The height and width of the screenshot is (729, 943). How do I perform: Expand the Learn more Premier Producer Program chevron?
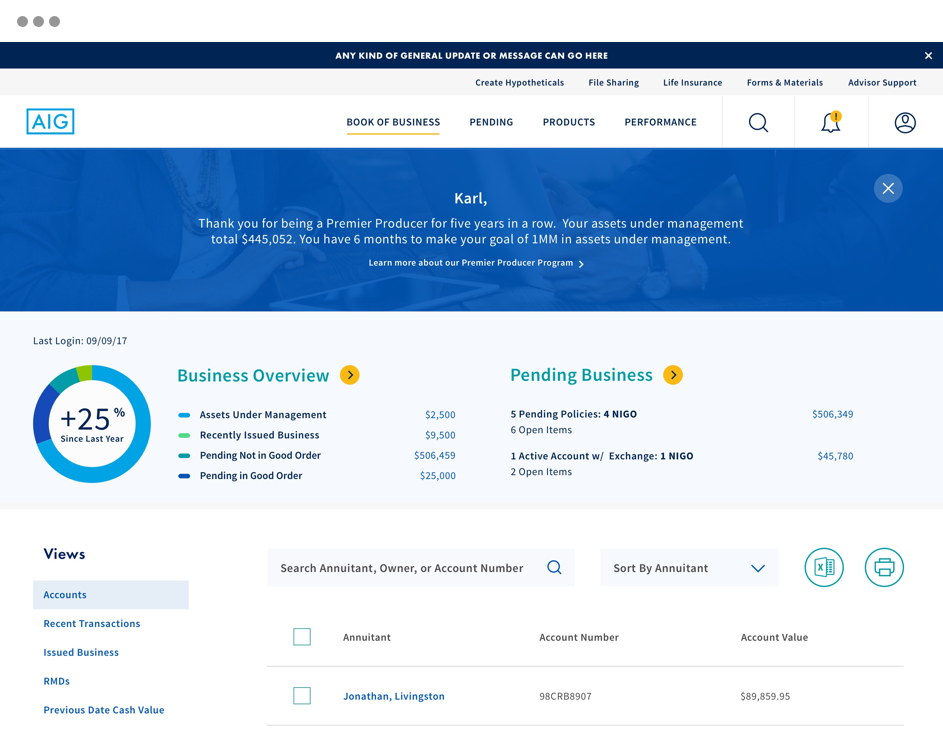[584, 264]
